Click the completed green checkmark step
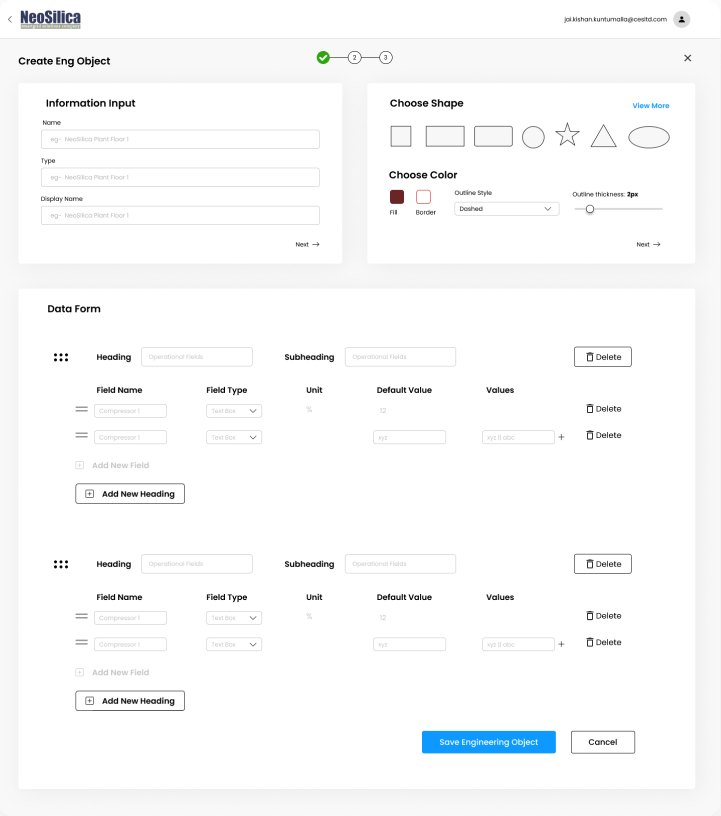The height and width of the screenshot is (816, 721). (x=323, y=57)
